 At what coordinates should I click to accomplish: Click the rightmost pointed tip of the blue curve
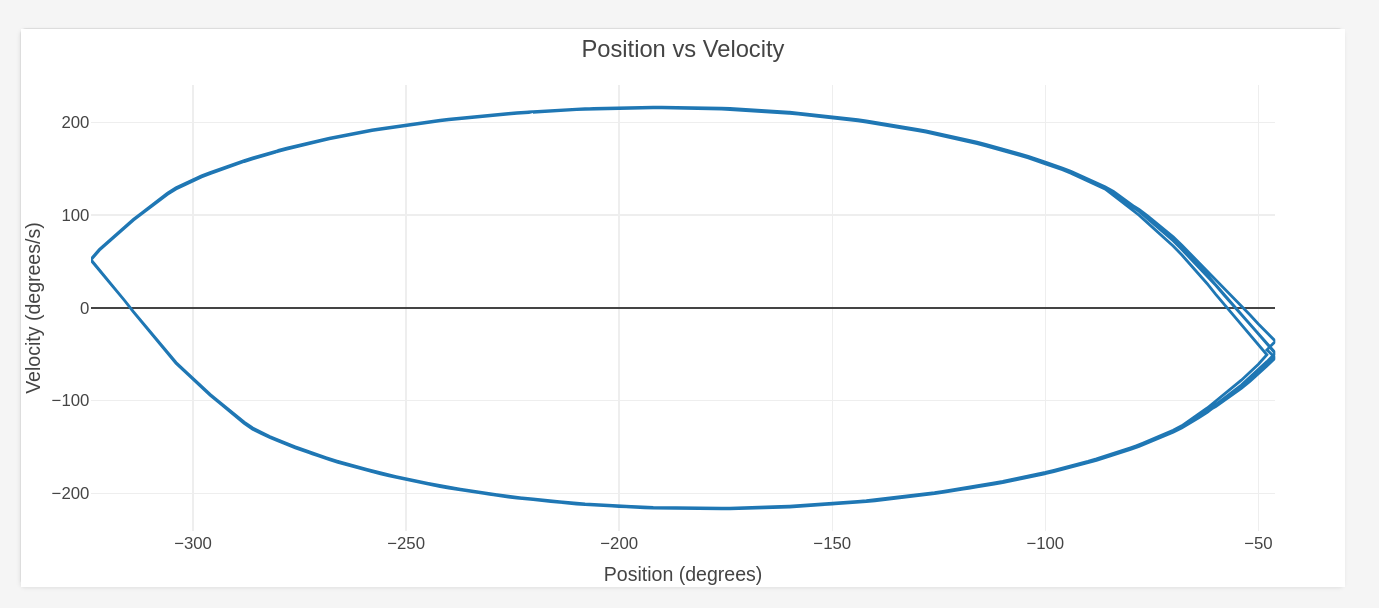(x=1273, y=350)
